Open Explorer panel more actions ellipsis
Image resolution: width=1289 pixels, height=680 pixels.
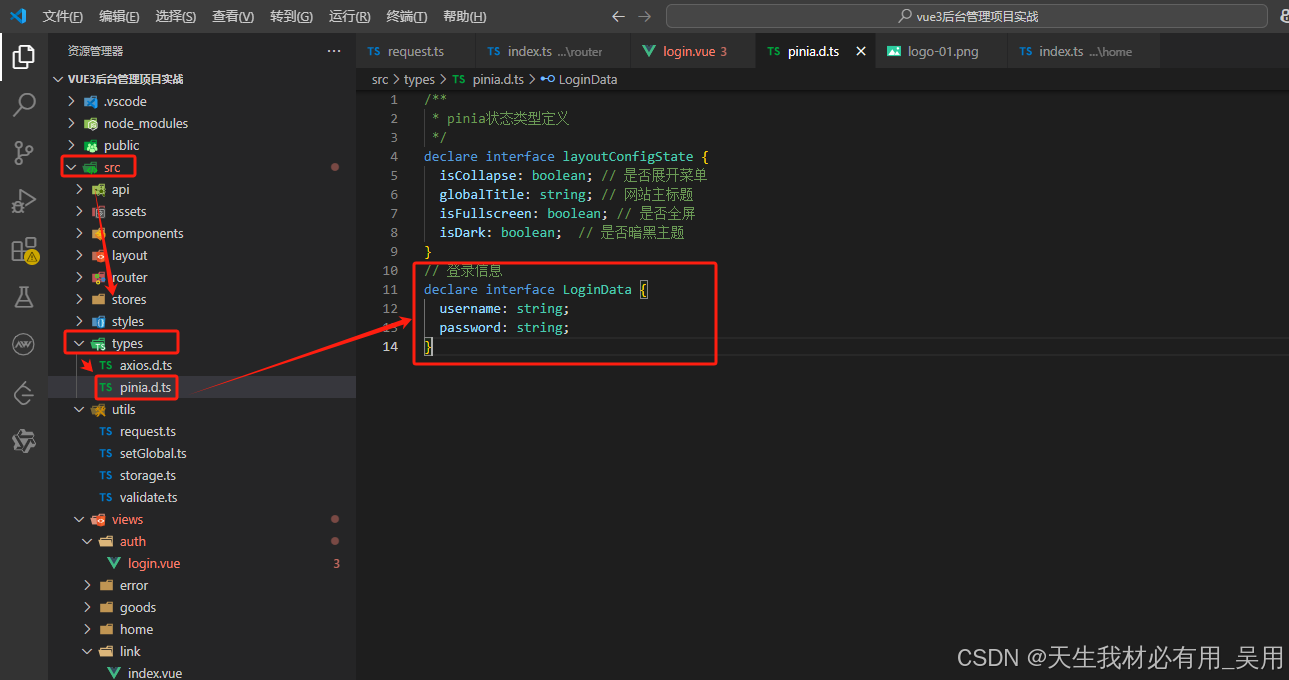[334, 51]
